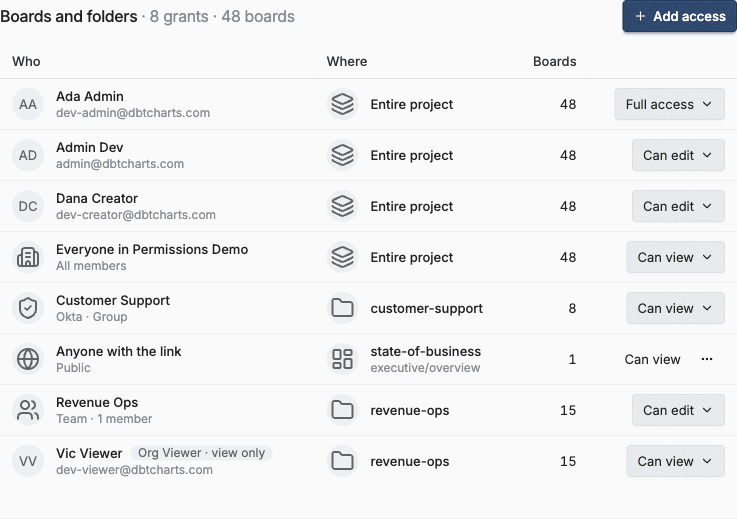737x519 pixels.
Task: Open Admin Dev's Can edit dropdown
Action: [x=678, y=155]
